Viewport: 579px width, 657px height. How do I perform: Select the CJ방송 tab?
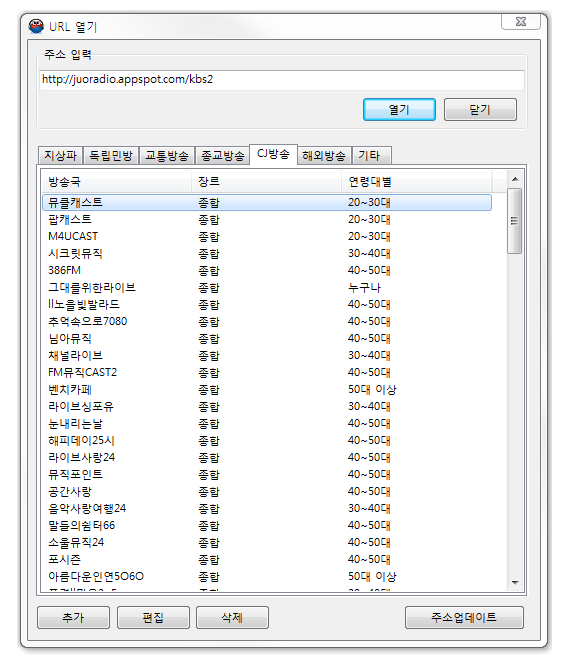point(273,154)
